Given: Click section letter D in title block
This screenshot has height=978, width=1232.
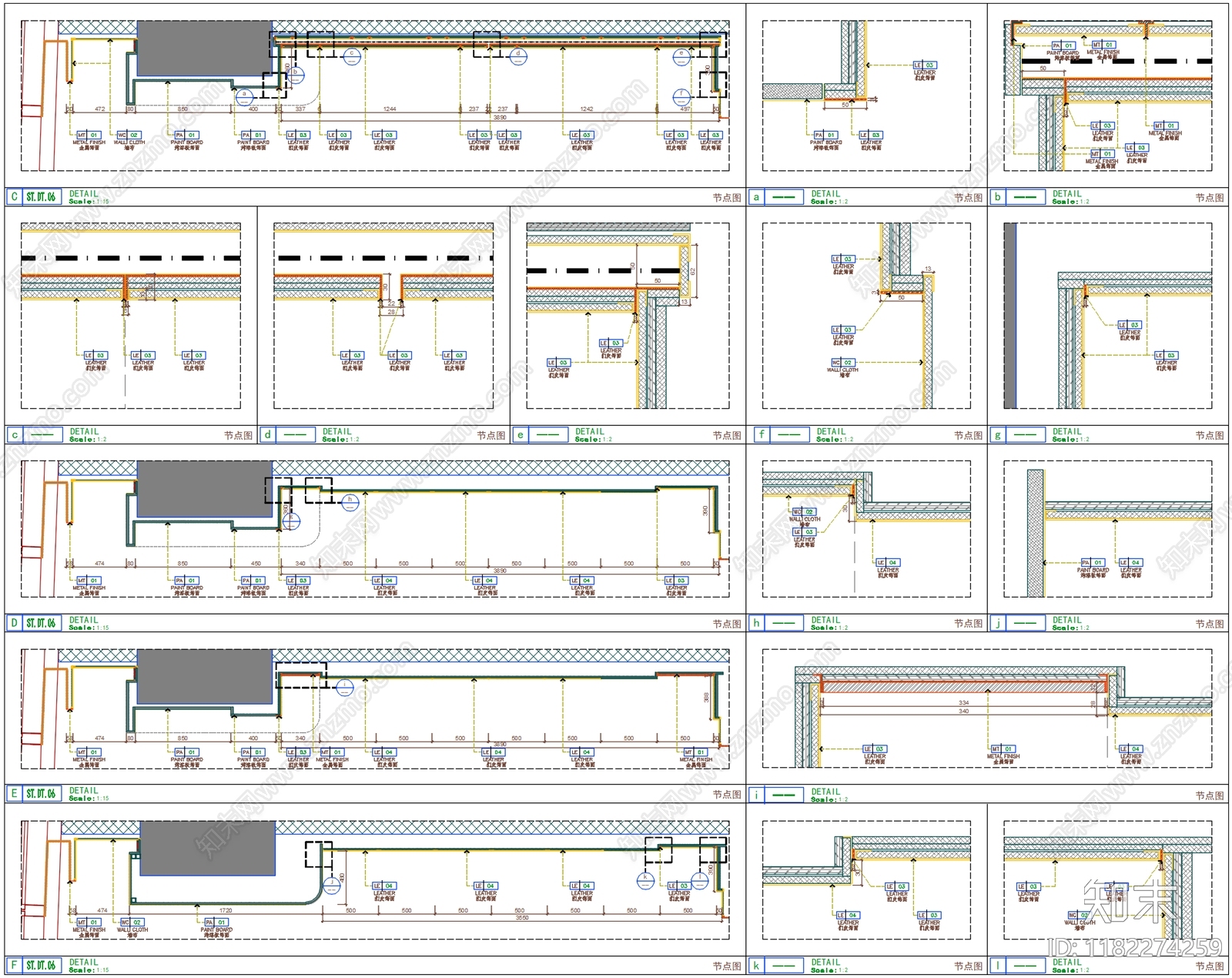Looking at the screenshot, I should click(x=14, y=622).
